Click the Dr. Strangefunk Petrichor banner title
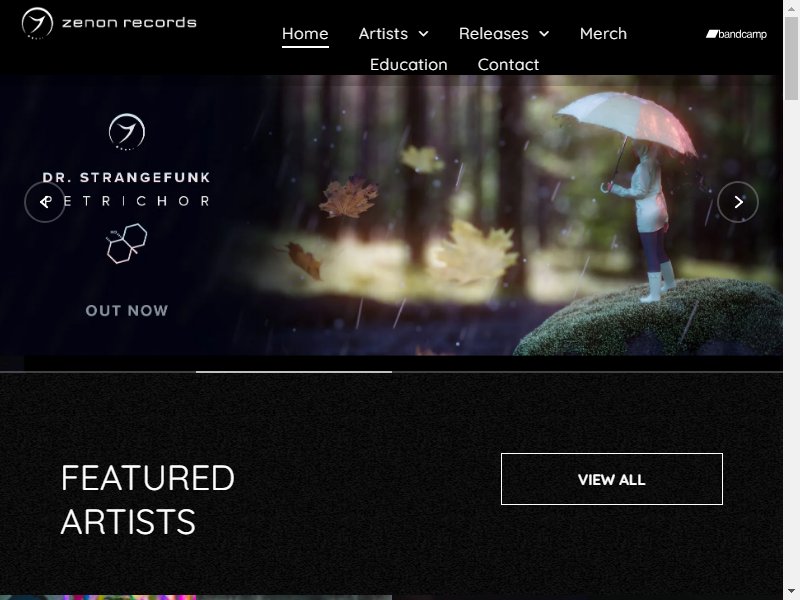The height and width of the screenshot is (600, 800). click(x=127, y=189)
